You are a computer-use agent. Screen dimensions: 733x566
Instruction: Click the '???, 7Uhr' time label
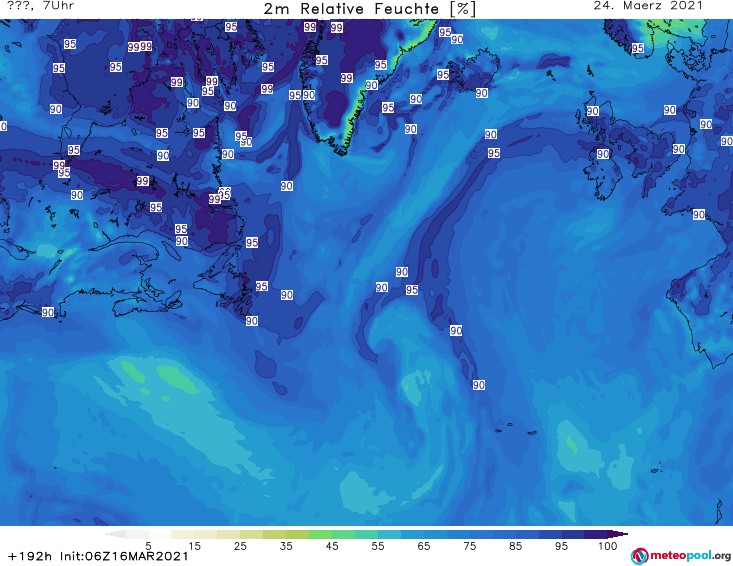(41, 6)
